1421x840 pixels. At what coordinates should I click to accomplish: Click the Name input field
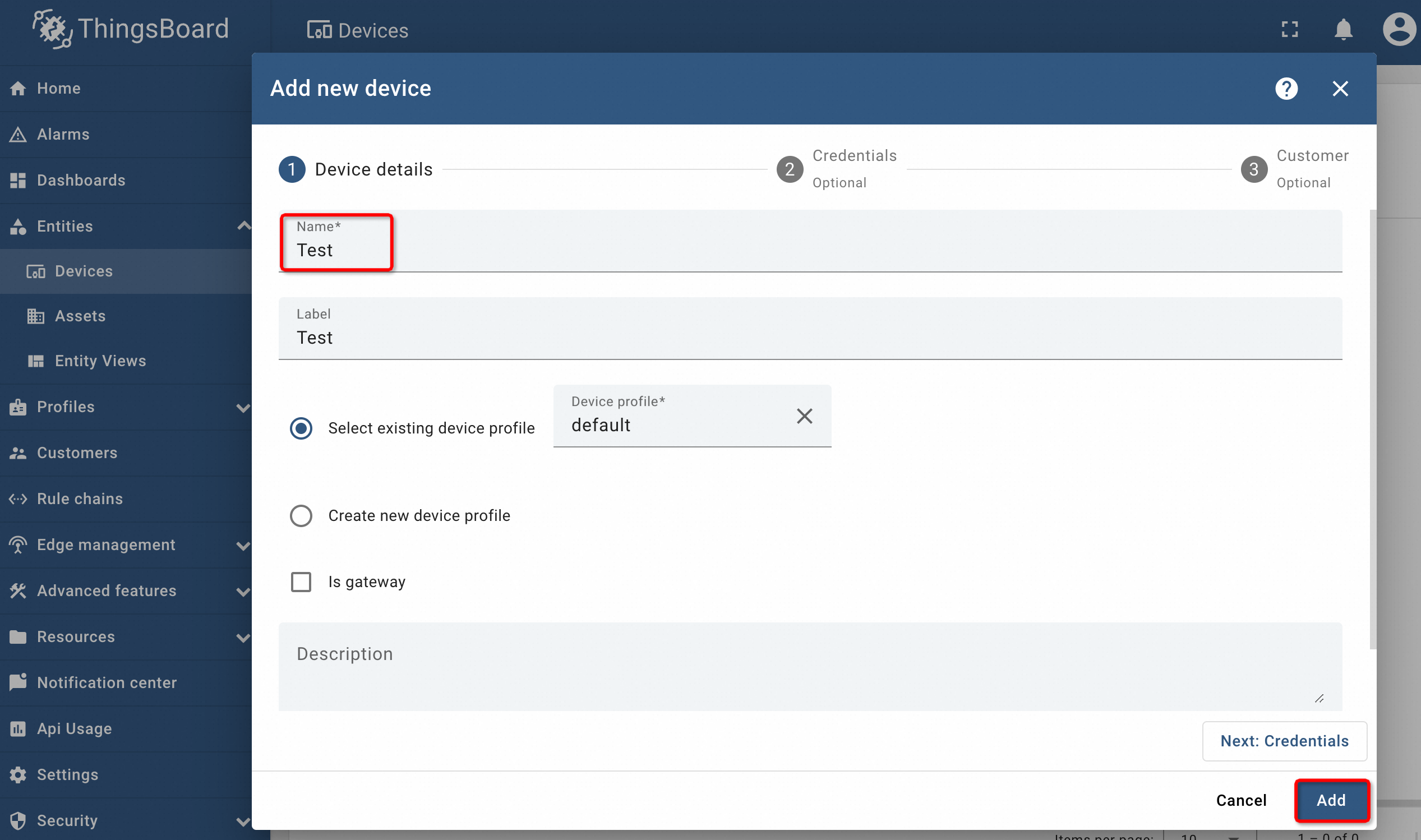coord(810,241)
